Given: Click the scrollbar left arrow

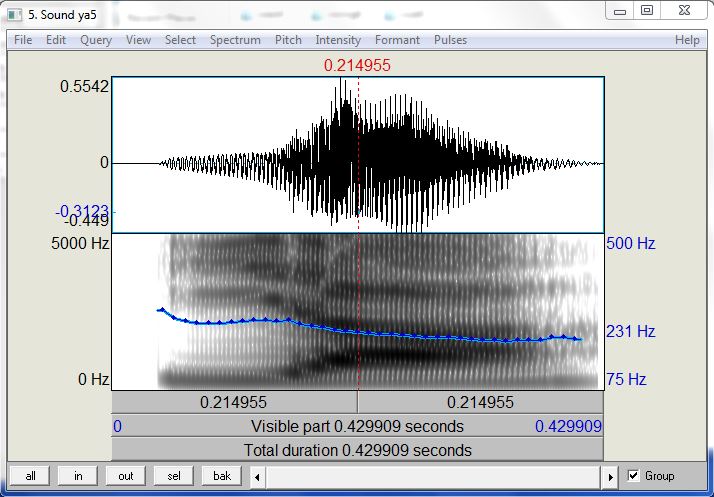Looking at the screenshot, I should (257, 477).
